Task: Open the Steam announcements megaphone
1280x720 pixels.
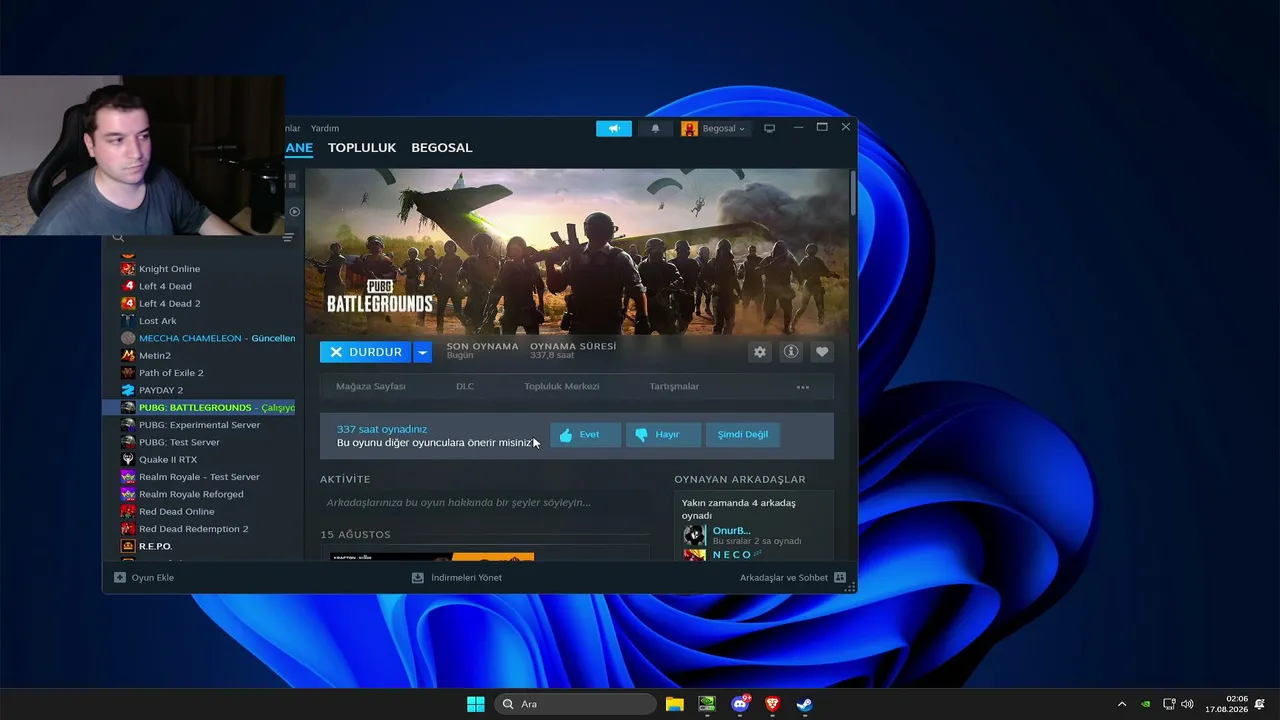Action: point(614,129)
